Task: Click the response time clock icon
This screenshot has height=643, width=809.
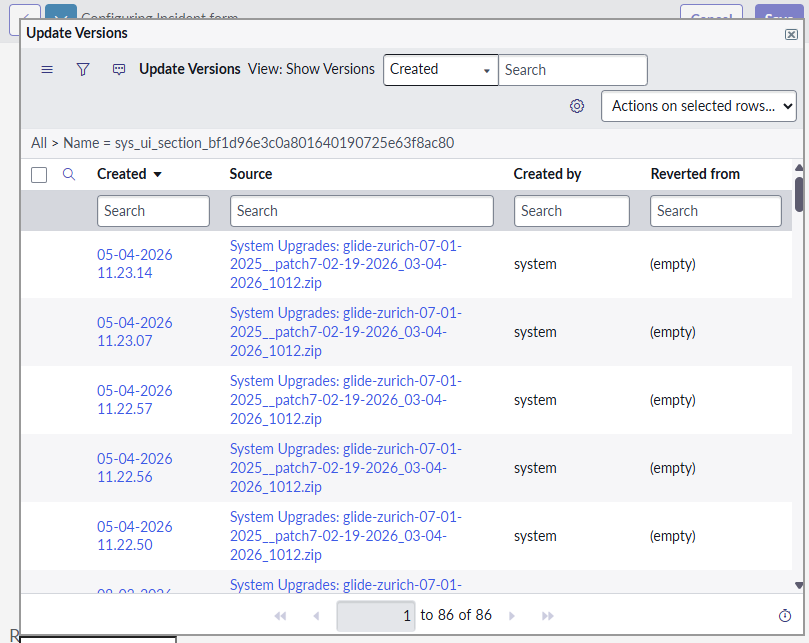Action: click(x=785, y=616)
